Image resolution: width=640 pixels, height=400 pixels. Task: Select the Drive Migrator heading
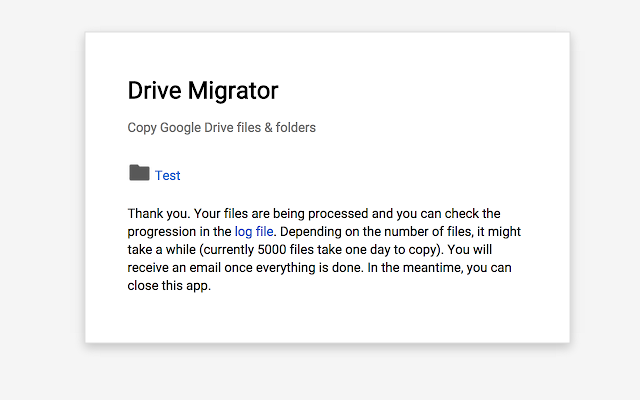(x=203, y=91)
